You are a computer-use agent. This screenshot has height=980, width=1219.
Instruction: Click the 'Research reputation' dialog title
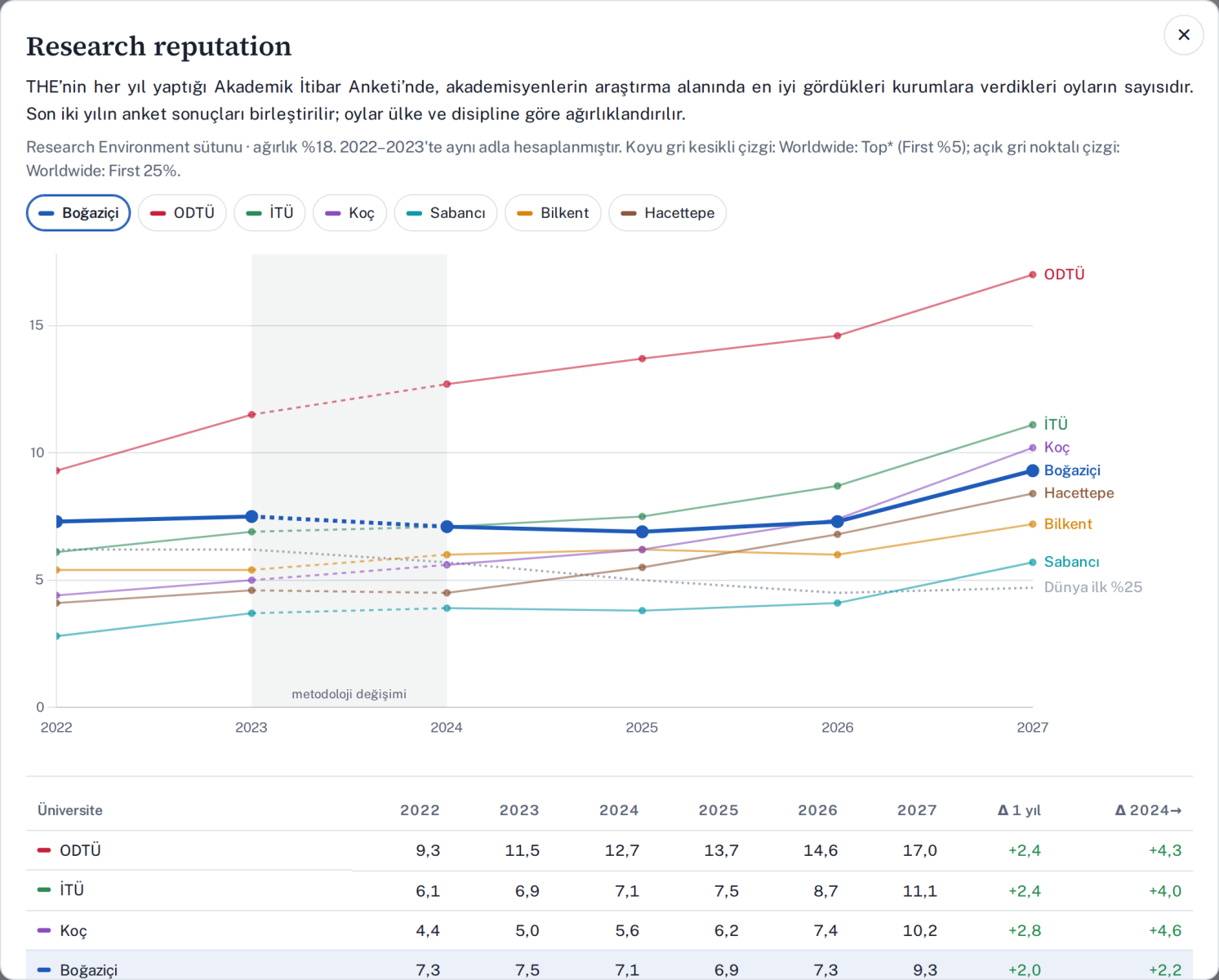158,47
